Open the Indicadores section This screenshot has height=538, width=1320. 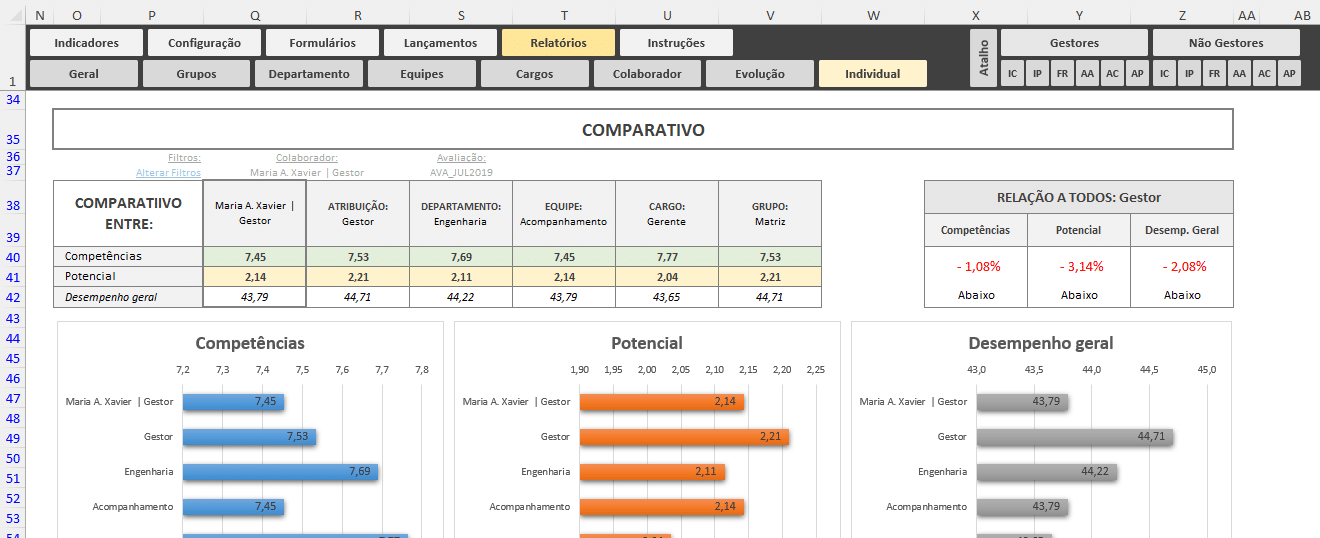(86, 43)
